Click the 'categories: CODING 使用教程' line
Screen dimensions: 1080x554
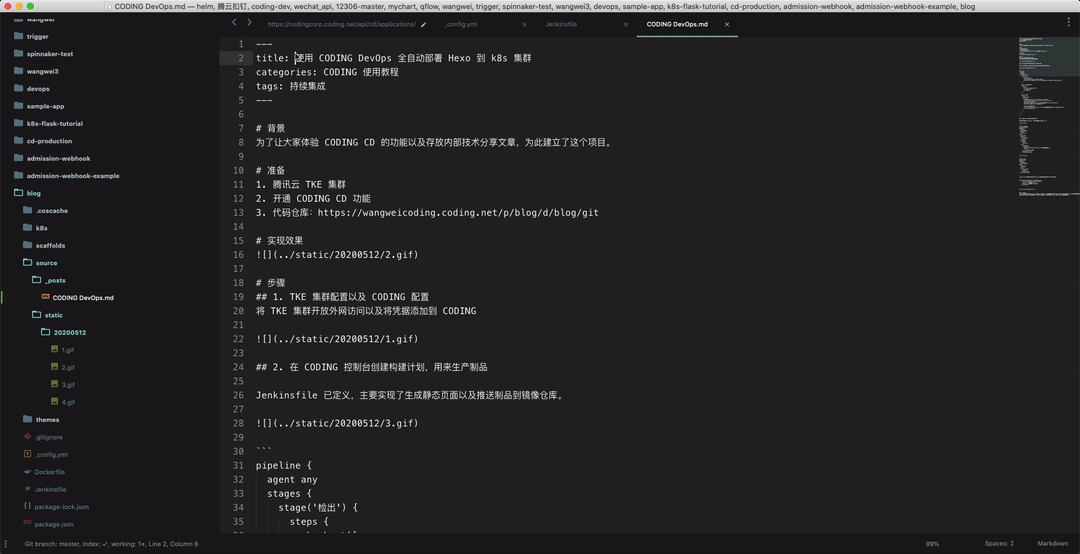point(327,72)
